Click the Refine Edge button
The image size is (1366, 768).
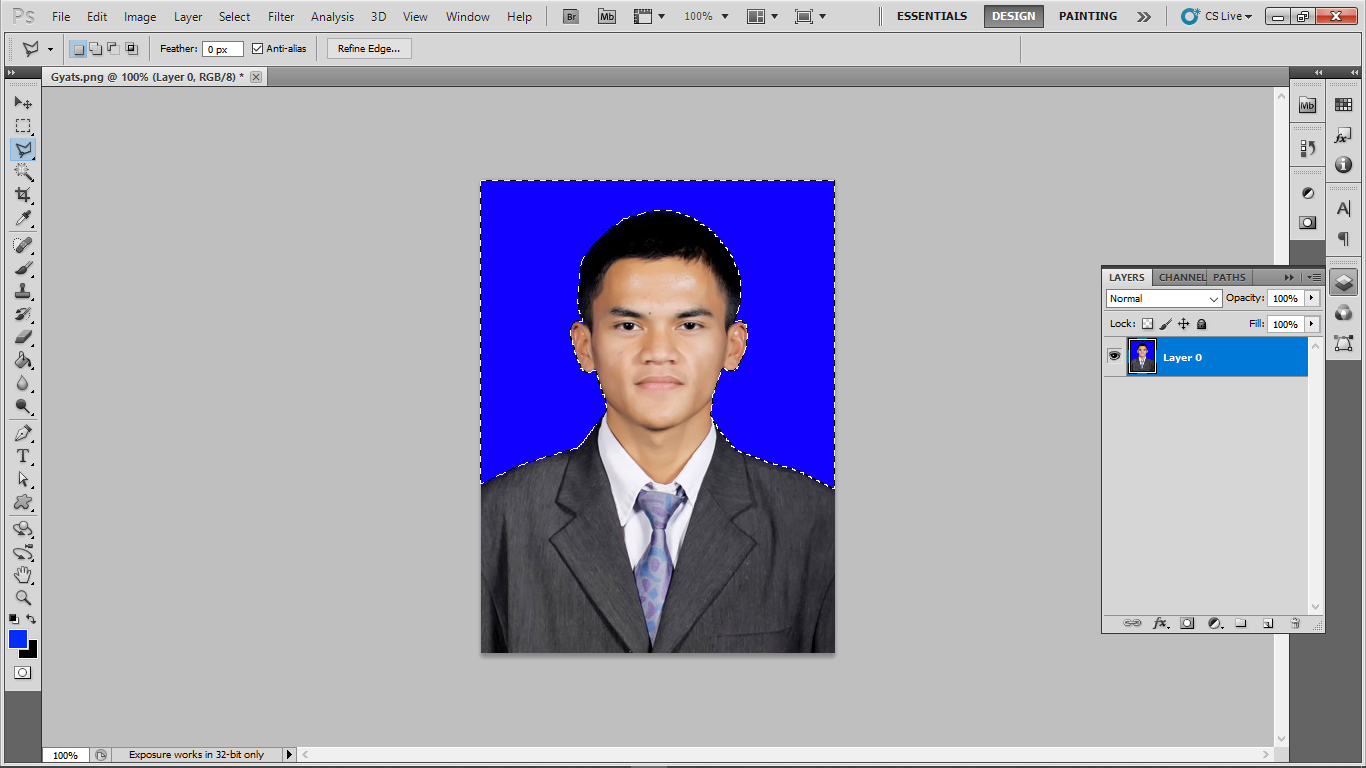369,48
